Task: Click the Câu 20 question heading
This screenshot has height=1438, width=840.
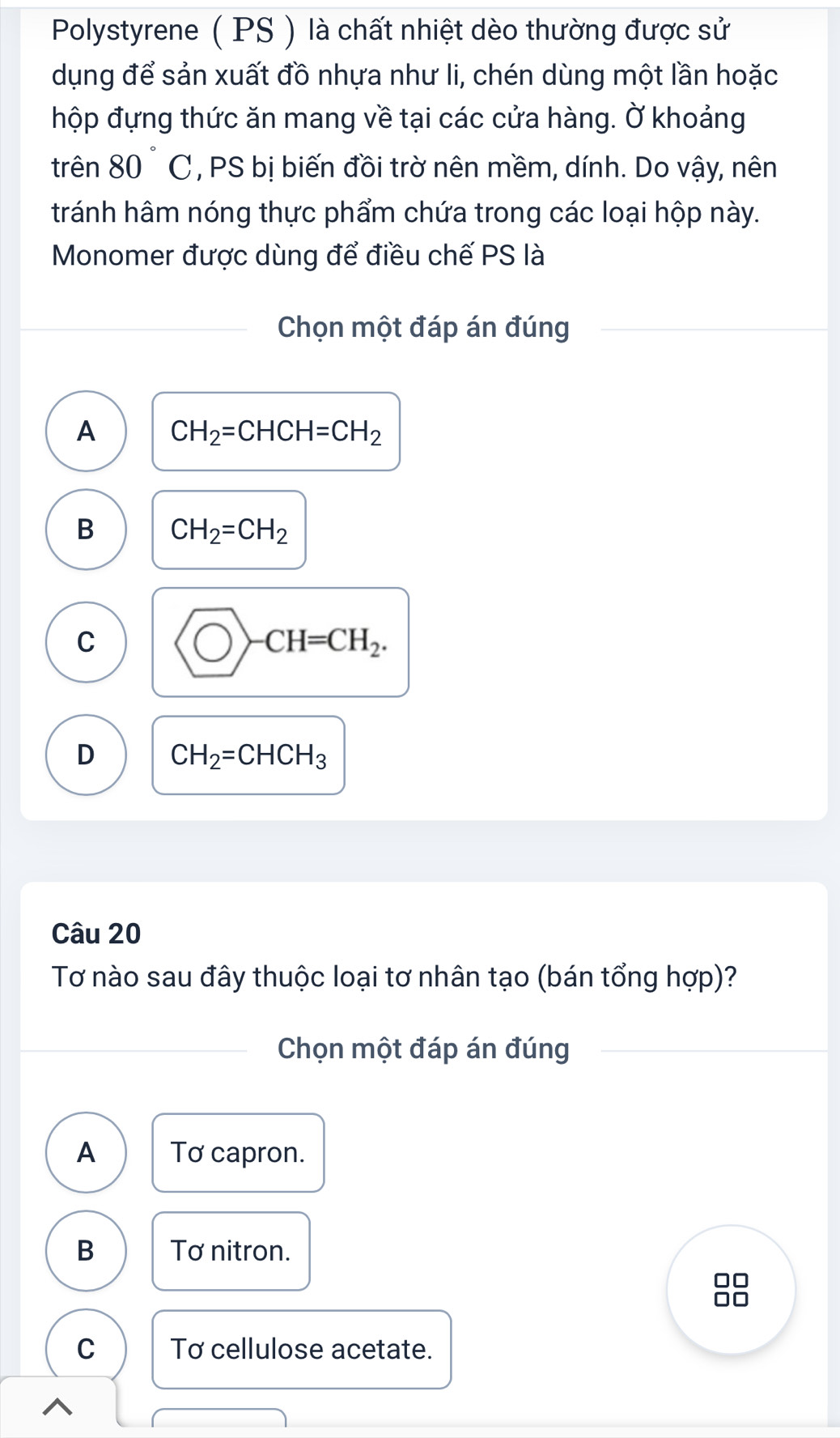Action: pos(96,934)
